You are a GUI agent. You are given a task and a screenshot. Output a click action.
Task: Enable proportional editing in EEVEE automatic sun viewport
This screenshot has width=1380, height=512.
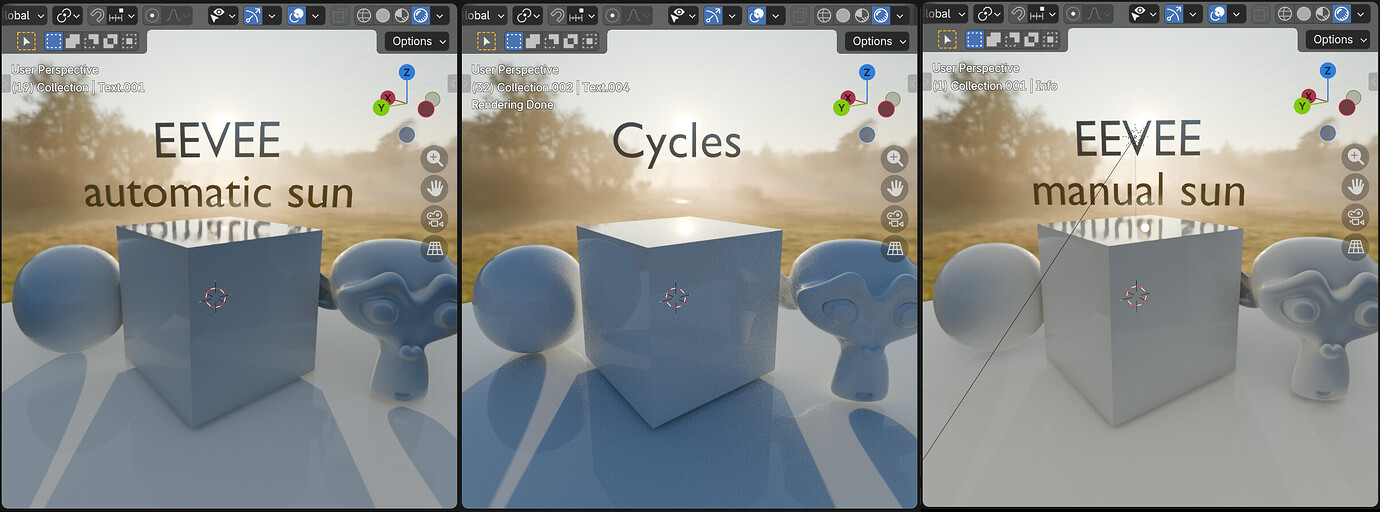(x=152, y=15)
